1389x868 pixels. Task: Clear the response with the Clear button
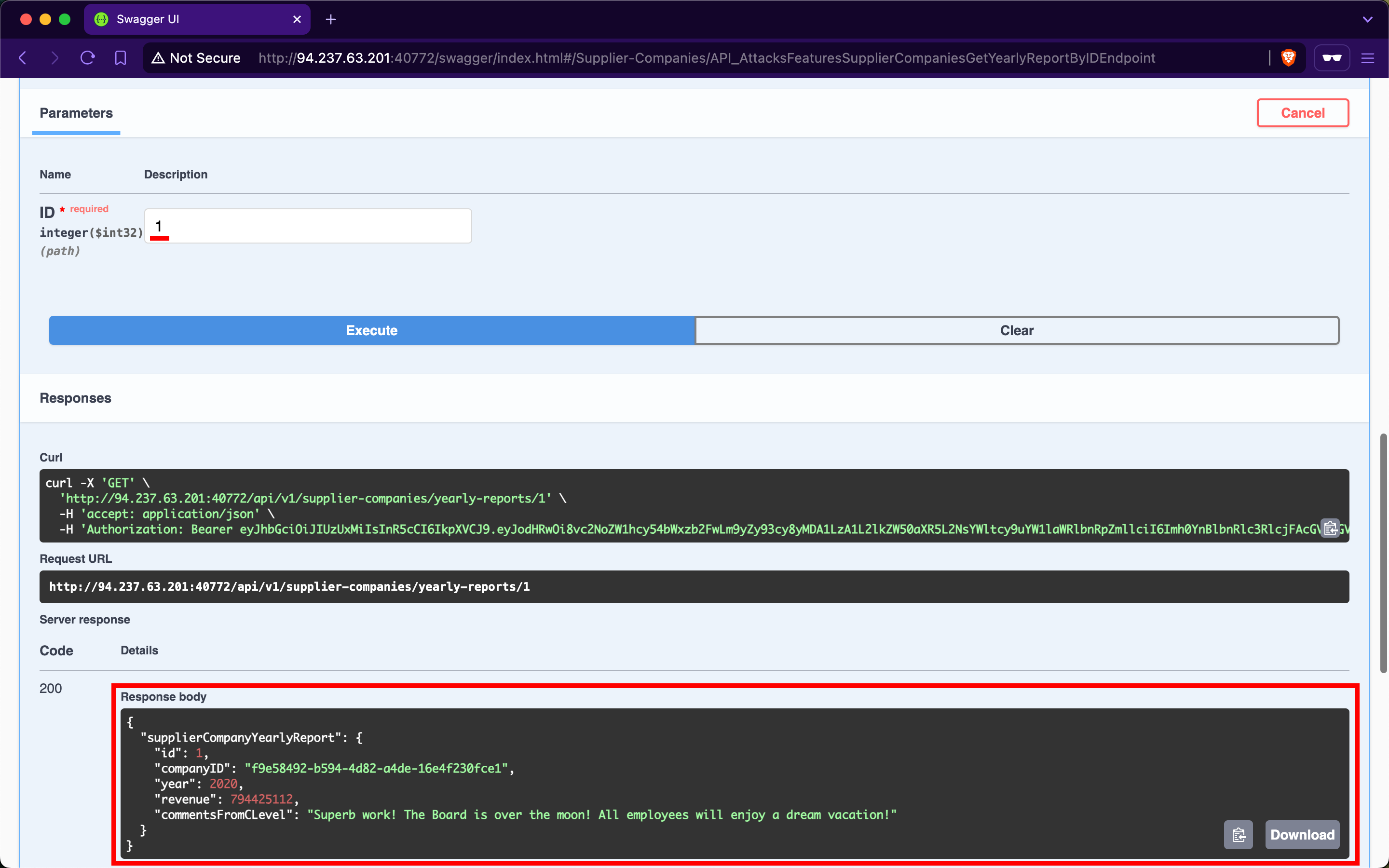[x=1017, y=331]
